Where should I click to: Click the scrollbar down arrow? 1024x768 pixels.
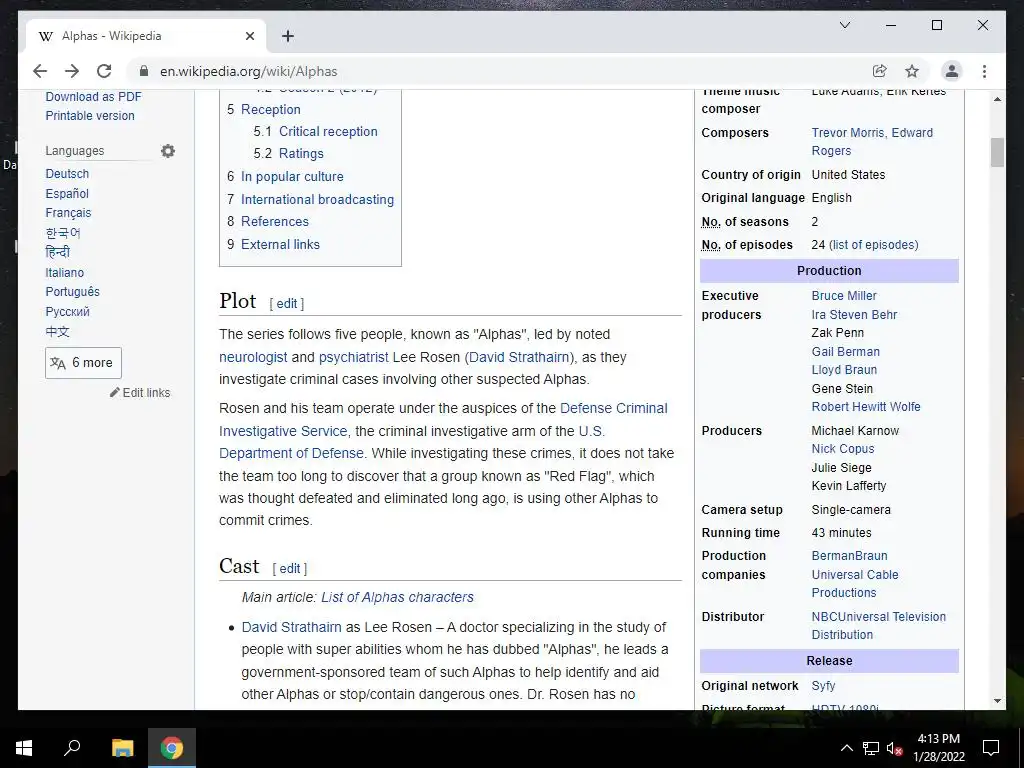pos(997,701)
